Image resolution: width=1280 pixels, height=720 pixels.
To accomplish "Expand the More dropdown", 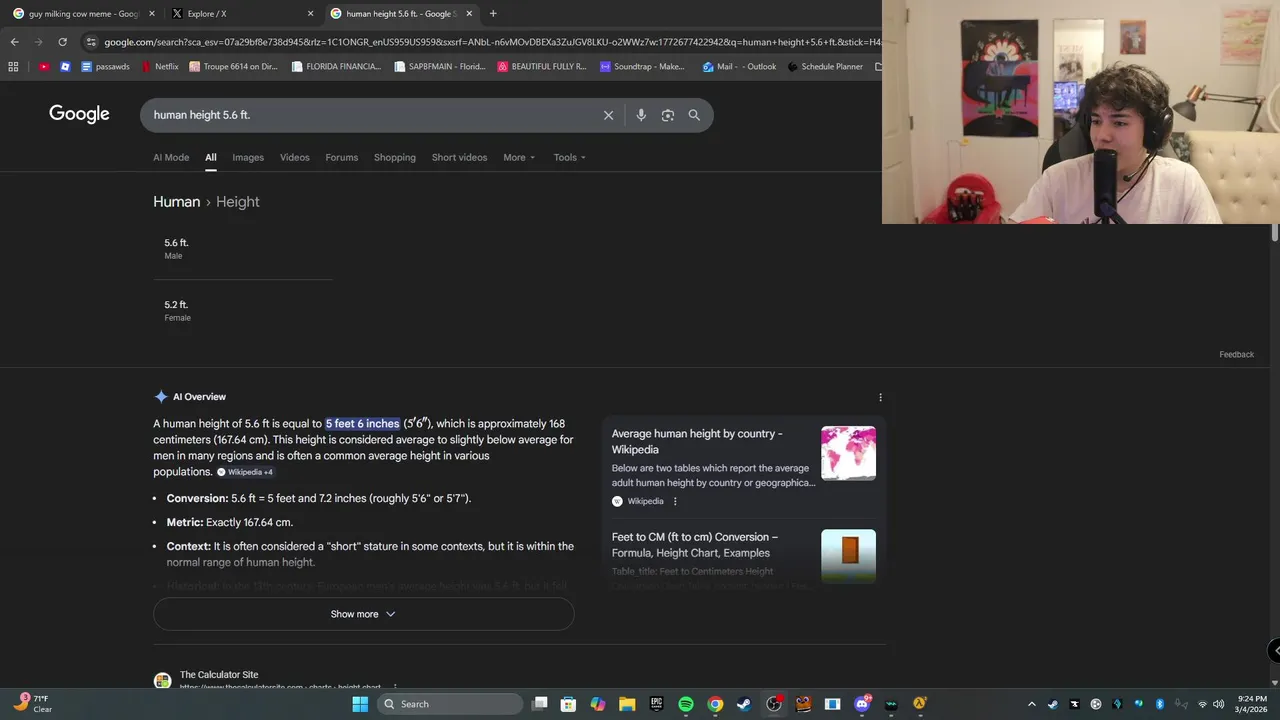I will [519, 157].
